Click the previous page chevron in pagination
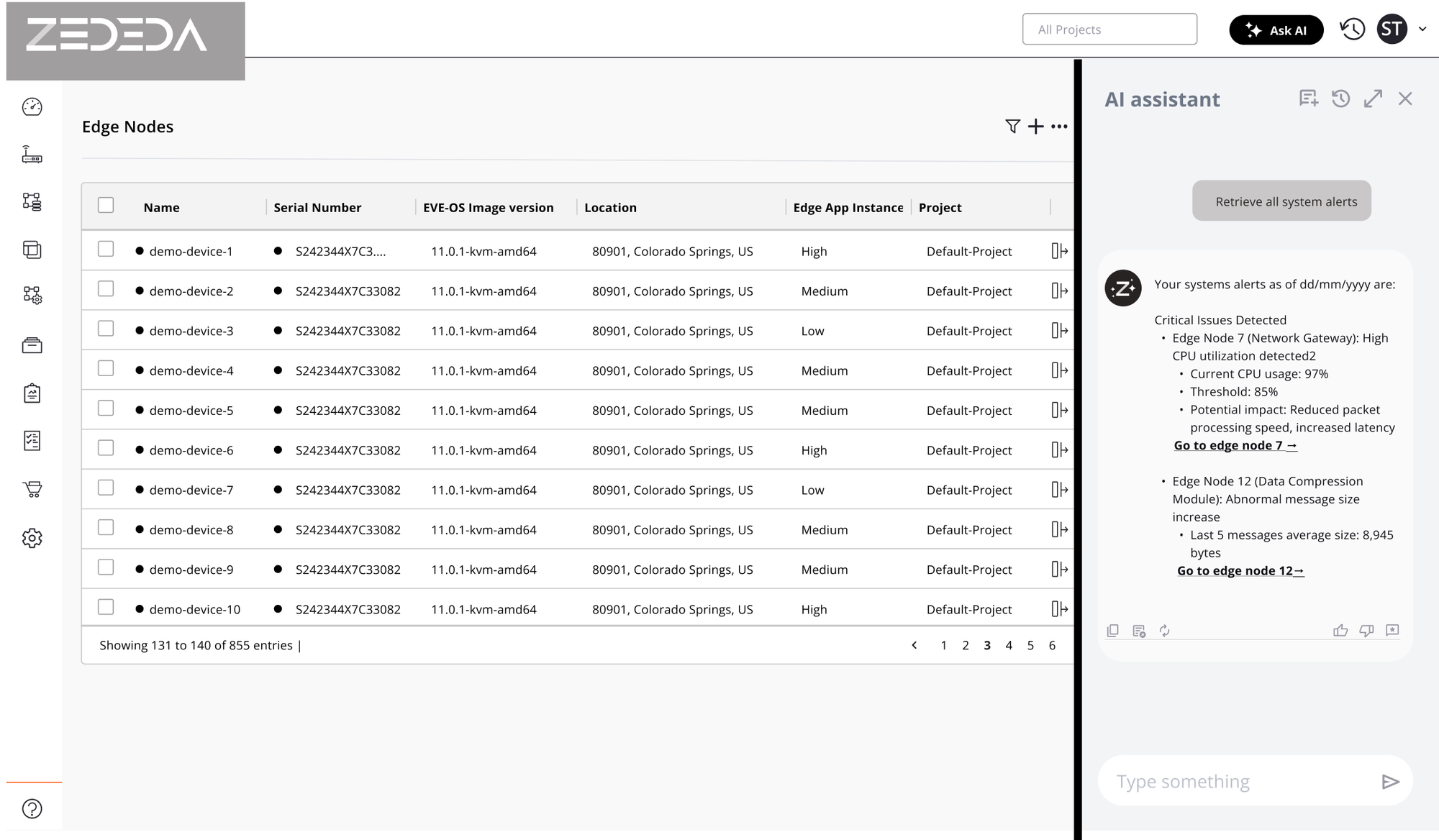This screenshot has height=840, width=1439. pos(914,645)
